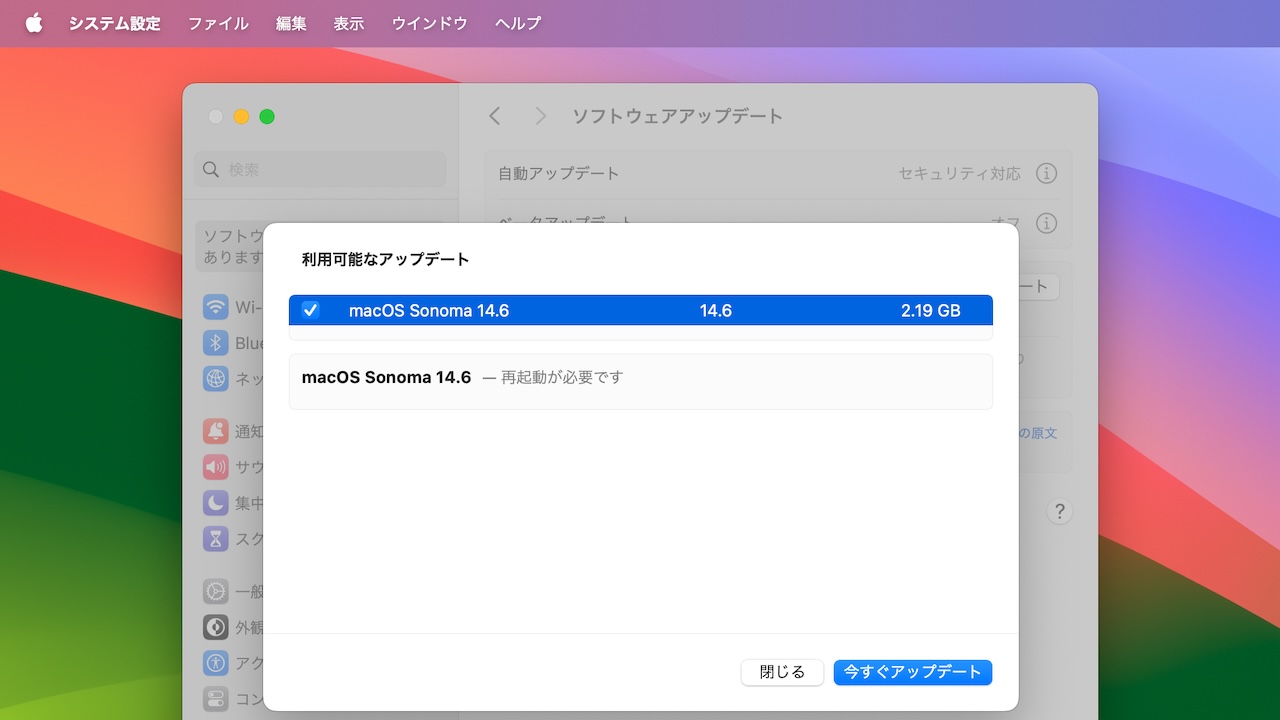Click the question mark help button
1280x720 pixels.
tap(1059, 511)
